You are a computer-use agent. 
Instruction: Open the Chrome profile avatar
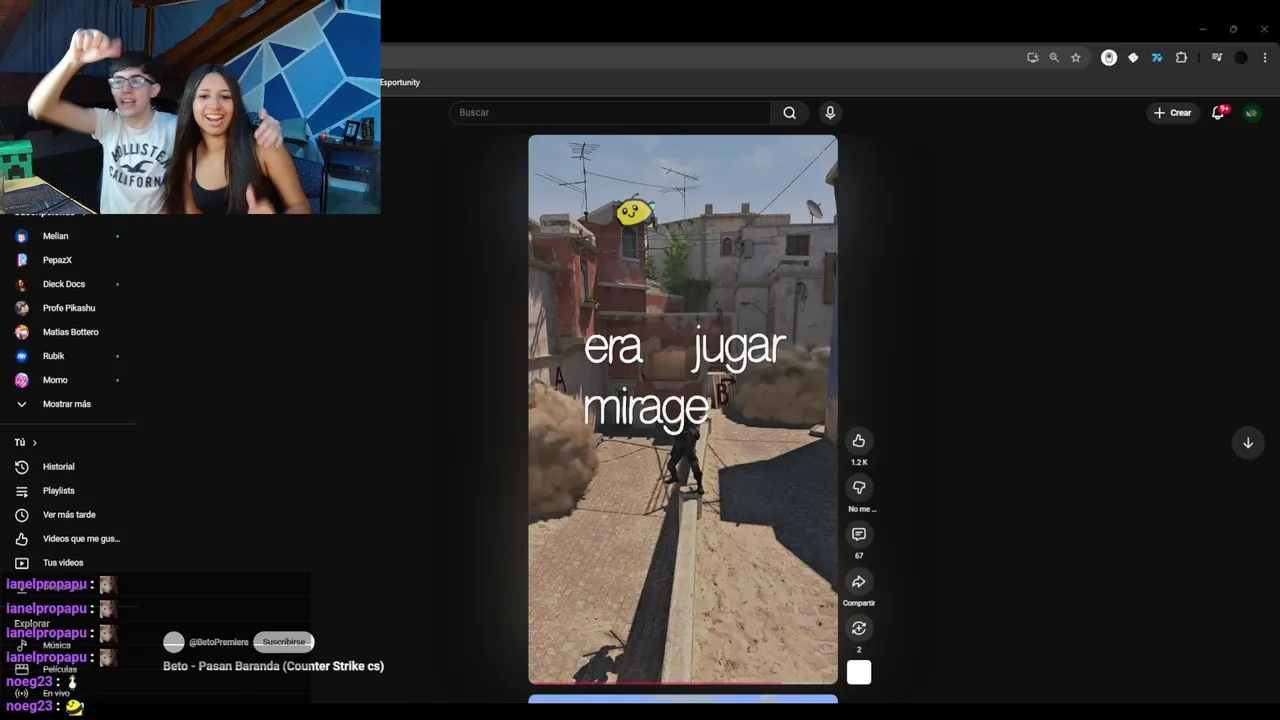coord(1241,58)
